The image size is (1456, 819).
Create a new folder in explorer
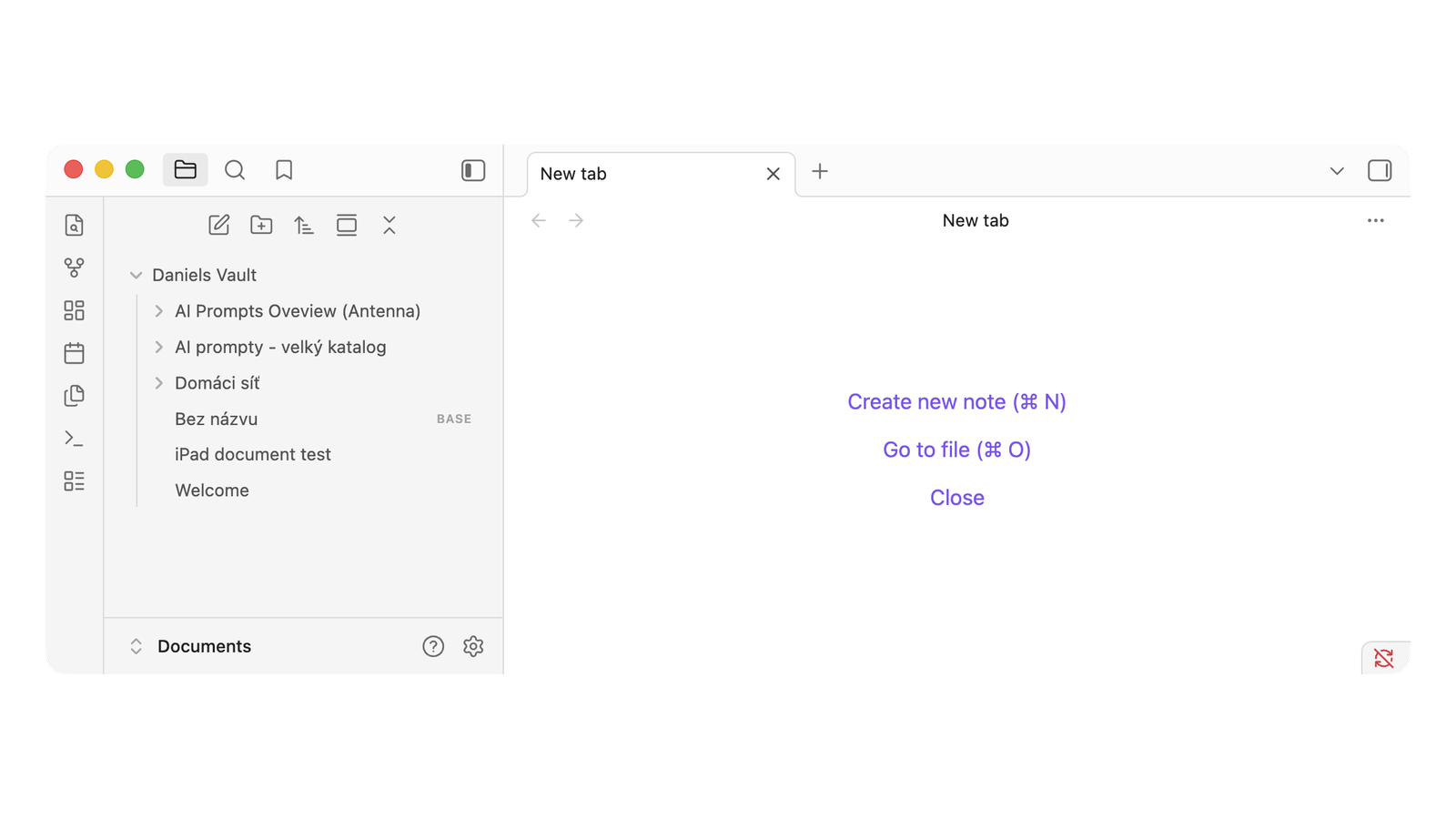(x=261, y=225)
